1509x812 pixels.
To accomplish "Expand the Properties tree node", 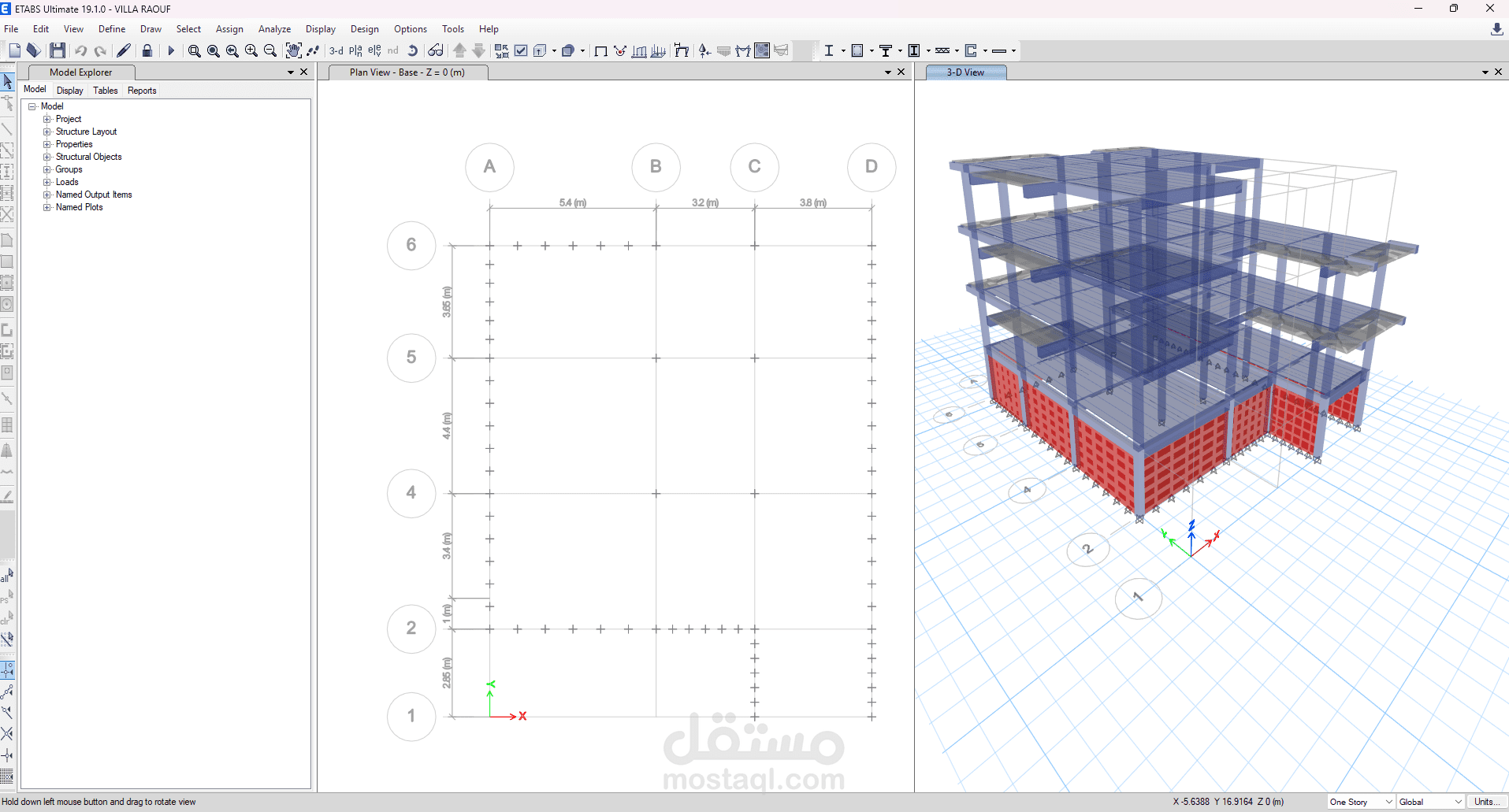I will coord(47,144).
